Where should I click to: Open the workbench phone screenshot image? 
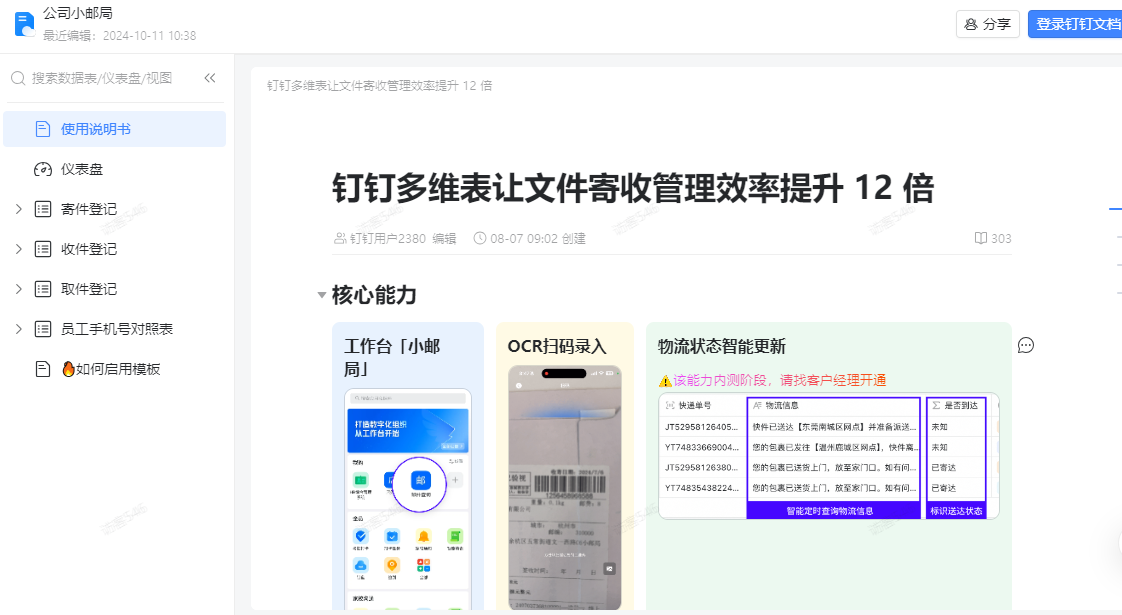408,499
